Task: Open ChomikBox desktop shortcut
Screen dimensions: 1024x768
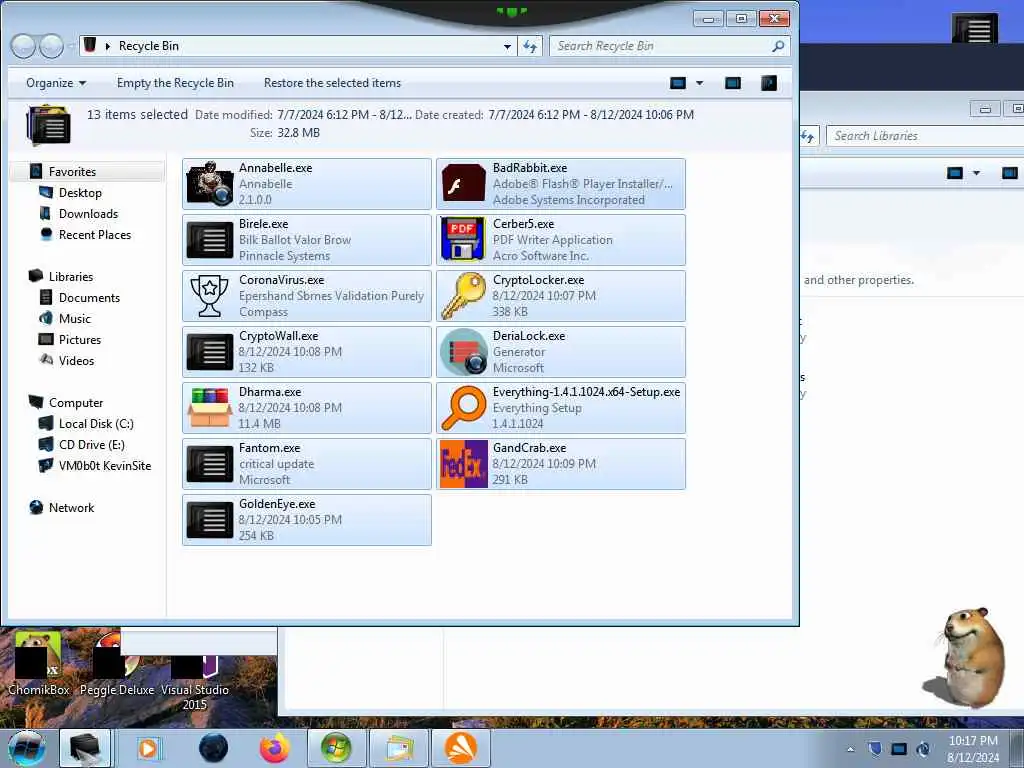Action: tap(39, 662)
